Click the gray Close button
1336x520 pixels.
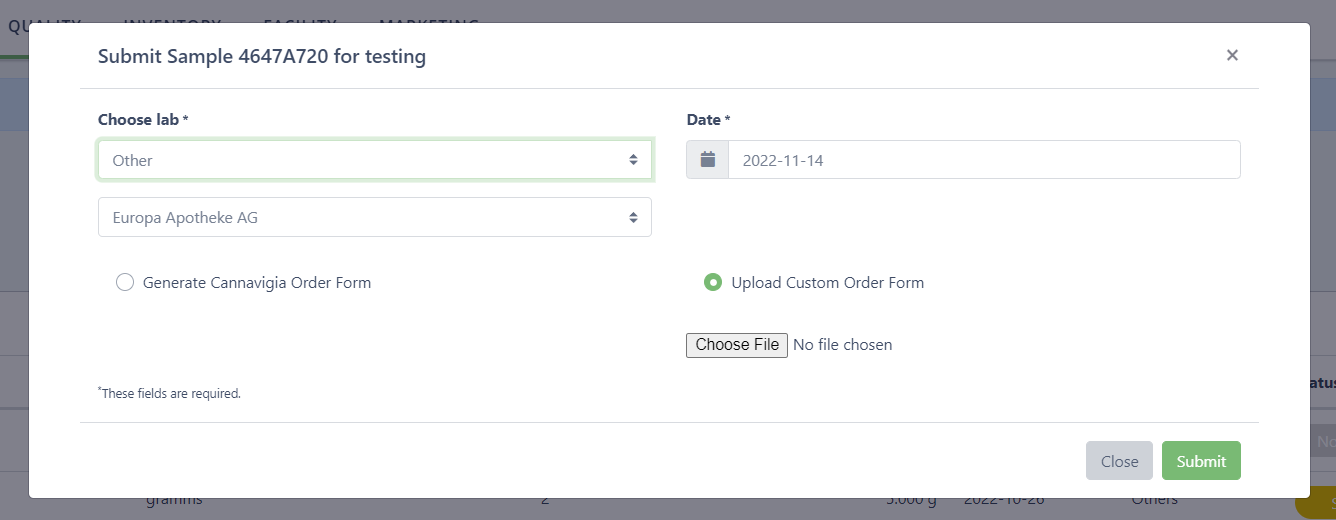pos(1119,461)
